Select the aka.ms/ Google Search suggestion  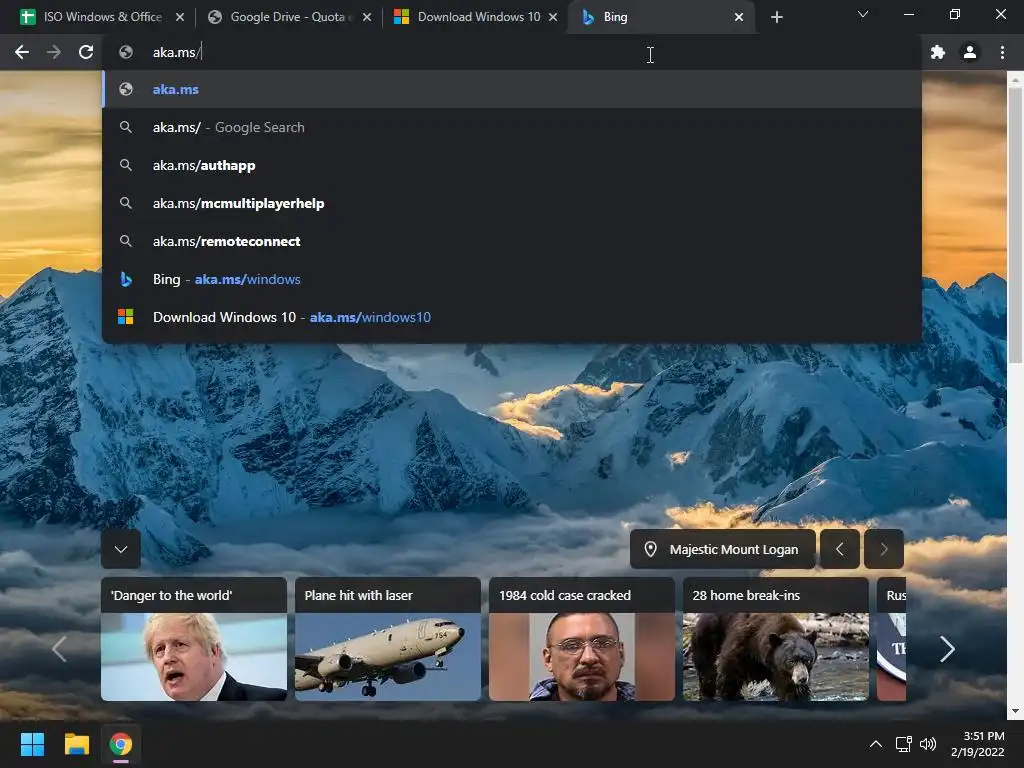pyautogui.click(x=513, y=127)
